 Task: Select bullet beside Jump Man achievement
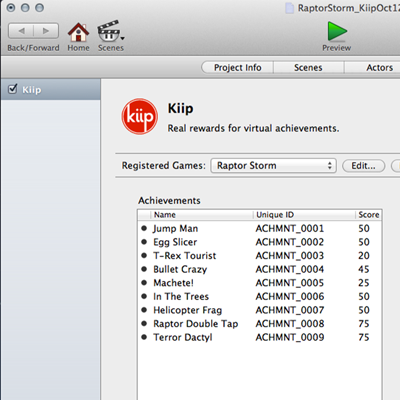coord(144,228)
